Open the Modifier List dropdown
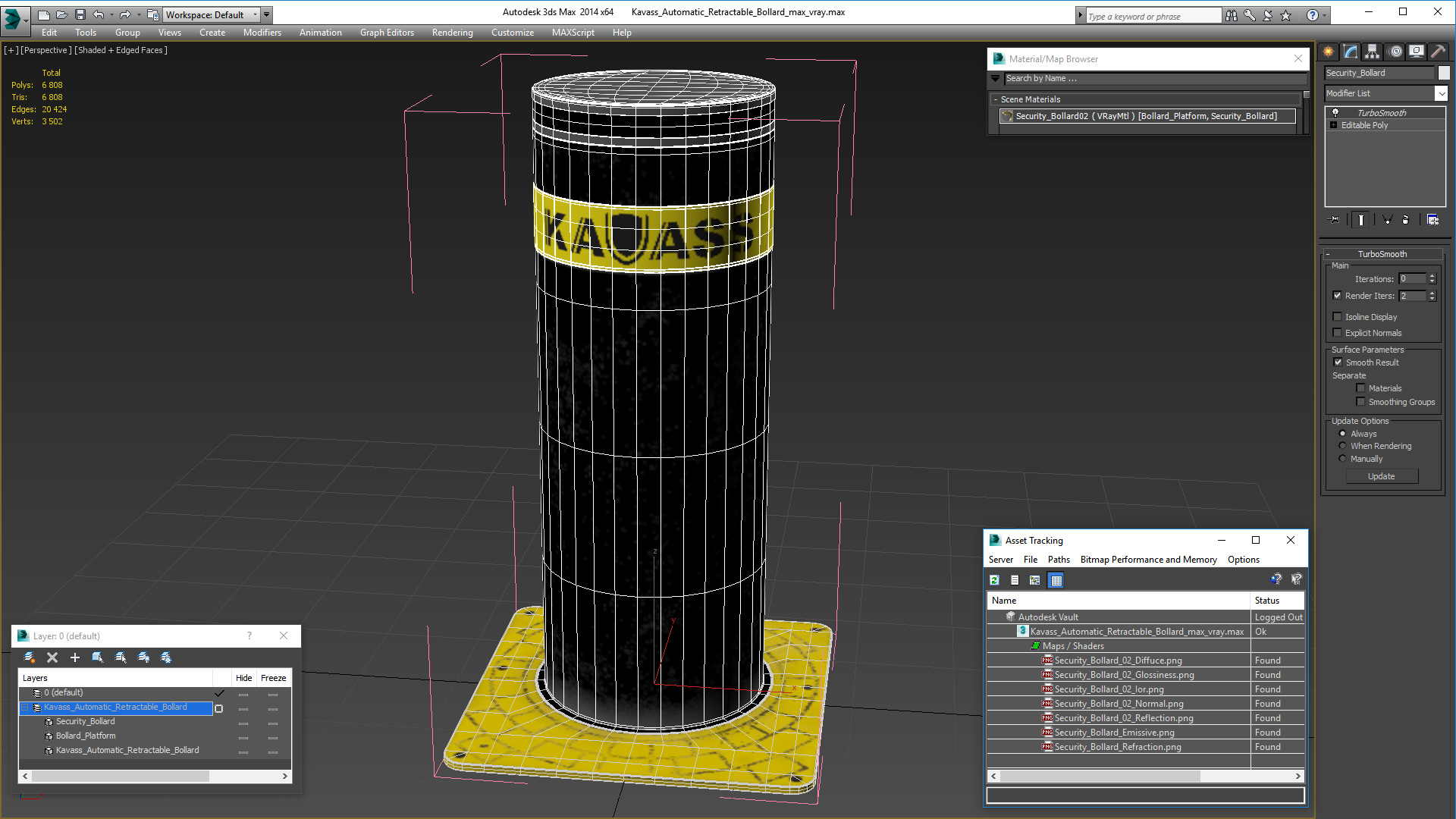 click(x=1441, y=93)
